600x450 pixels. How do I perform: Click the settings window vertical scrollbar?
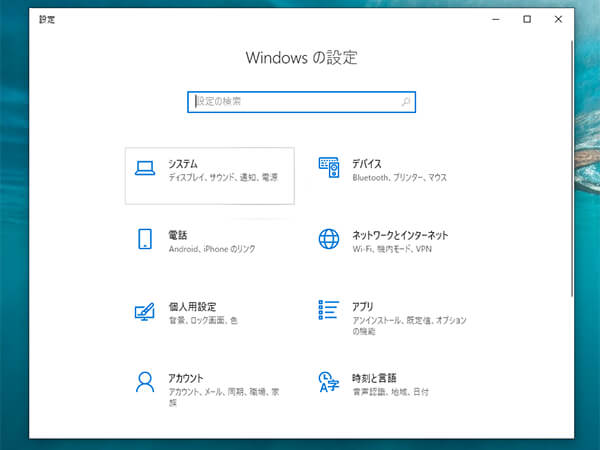pyautogui.click(x=572, y=168)
